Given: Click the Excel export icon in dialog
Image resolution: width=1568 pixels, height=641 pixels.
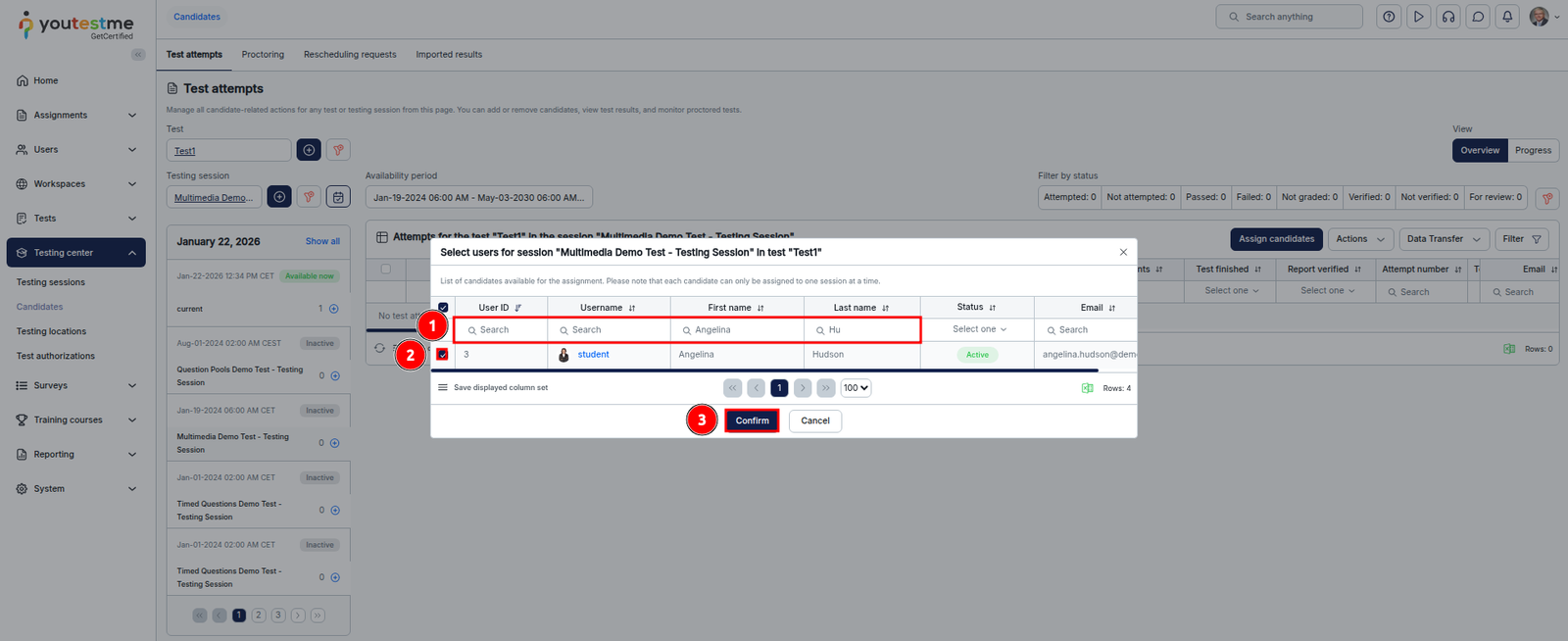Looking at the screenshot, I should click(x=1087, y=388).
